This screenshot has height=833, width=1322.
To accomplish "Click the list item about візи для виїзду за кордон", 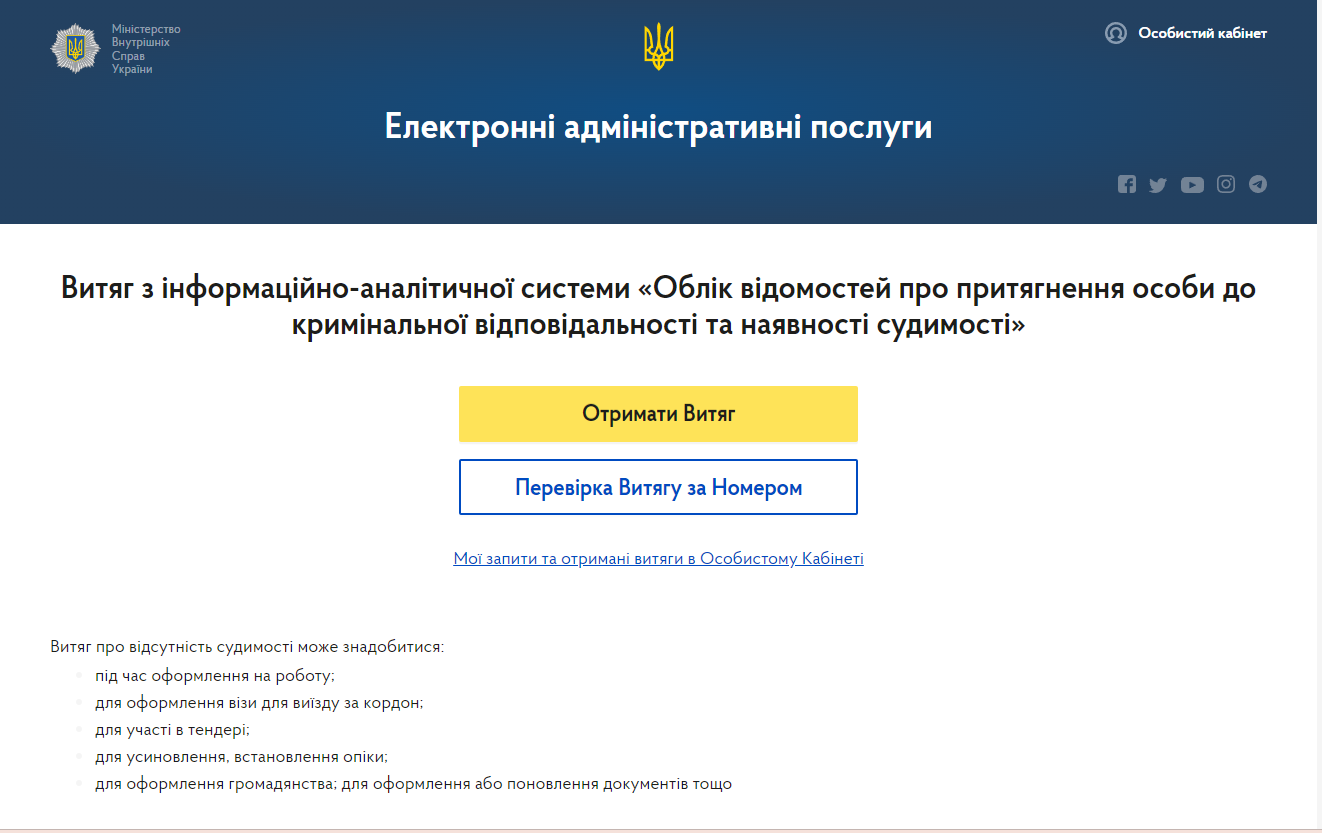I will (259, 703).
